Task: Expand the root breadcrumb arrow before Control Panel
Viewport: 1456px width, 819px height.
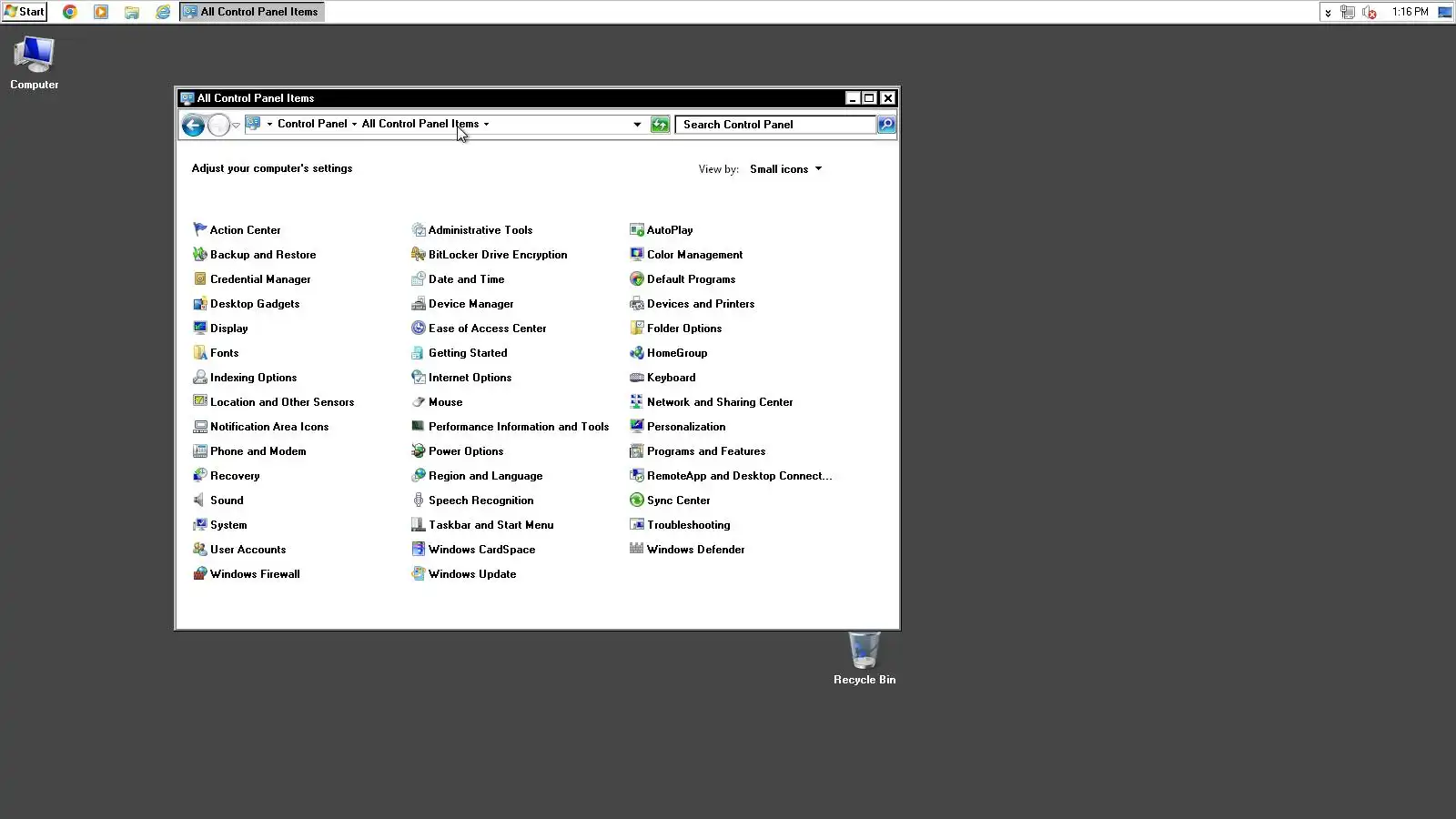Action: (x=269, y=124)
